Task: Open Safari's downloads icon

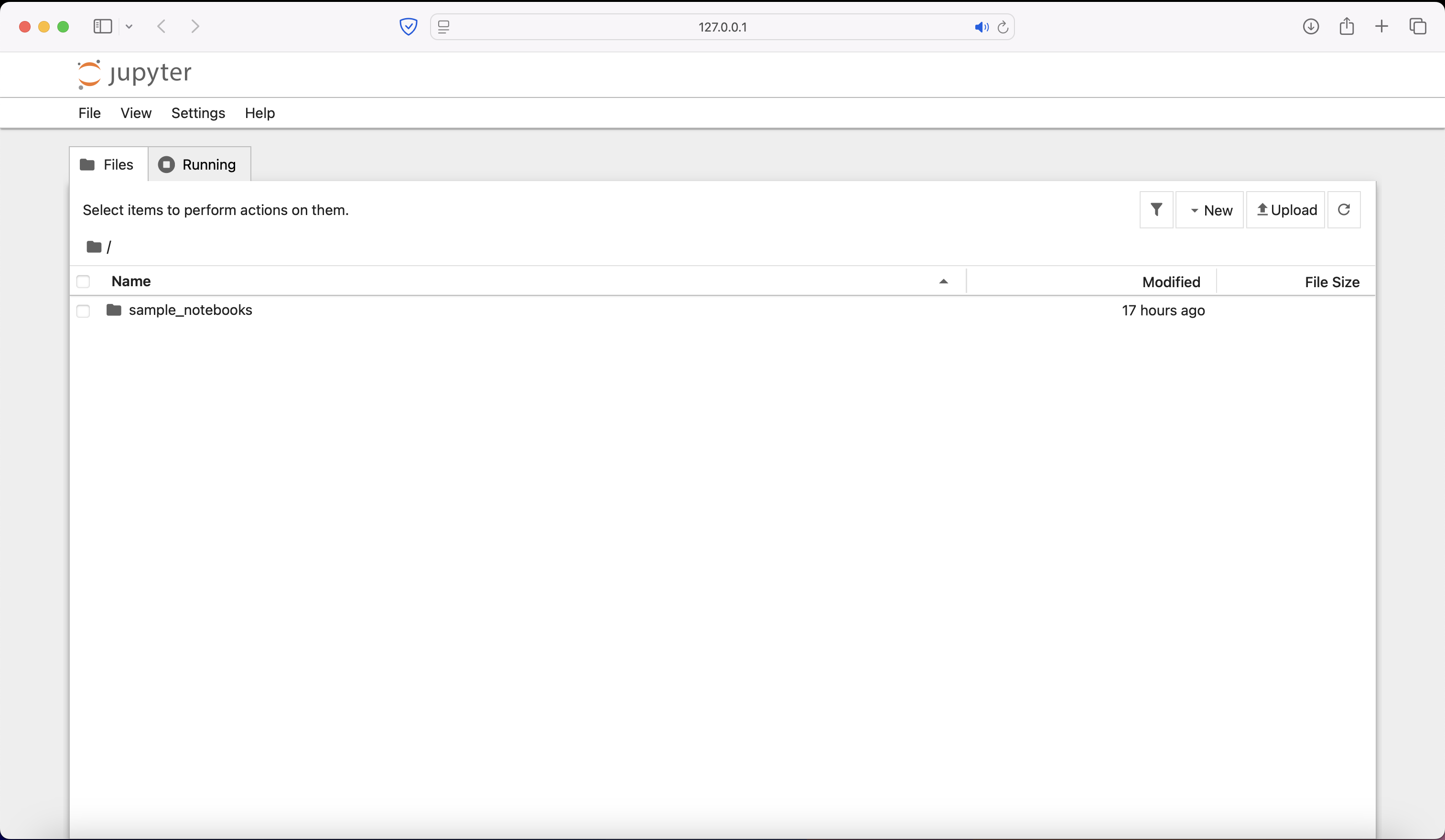Action: [x=1311, y=26]
